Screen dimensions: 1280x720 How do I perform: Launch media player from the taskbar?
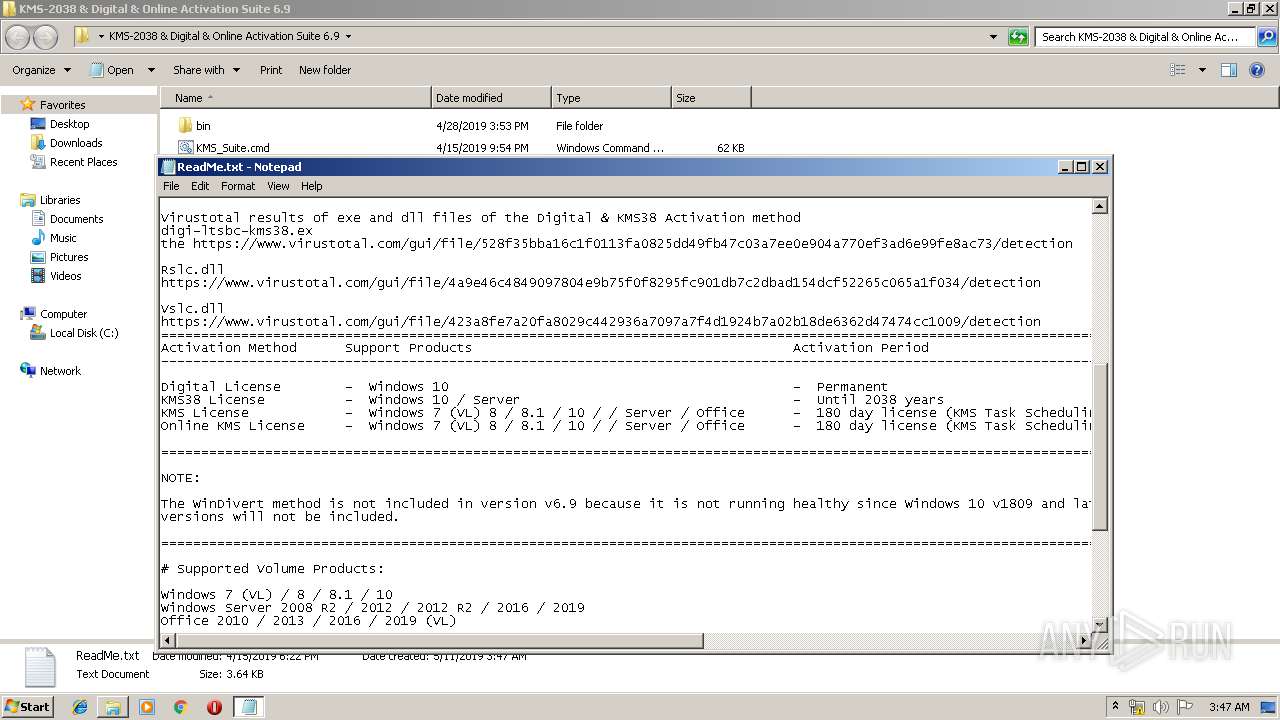[x=147, y=707]
